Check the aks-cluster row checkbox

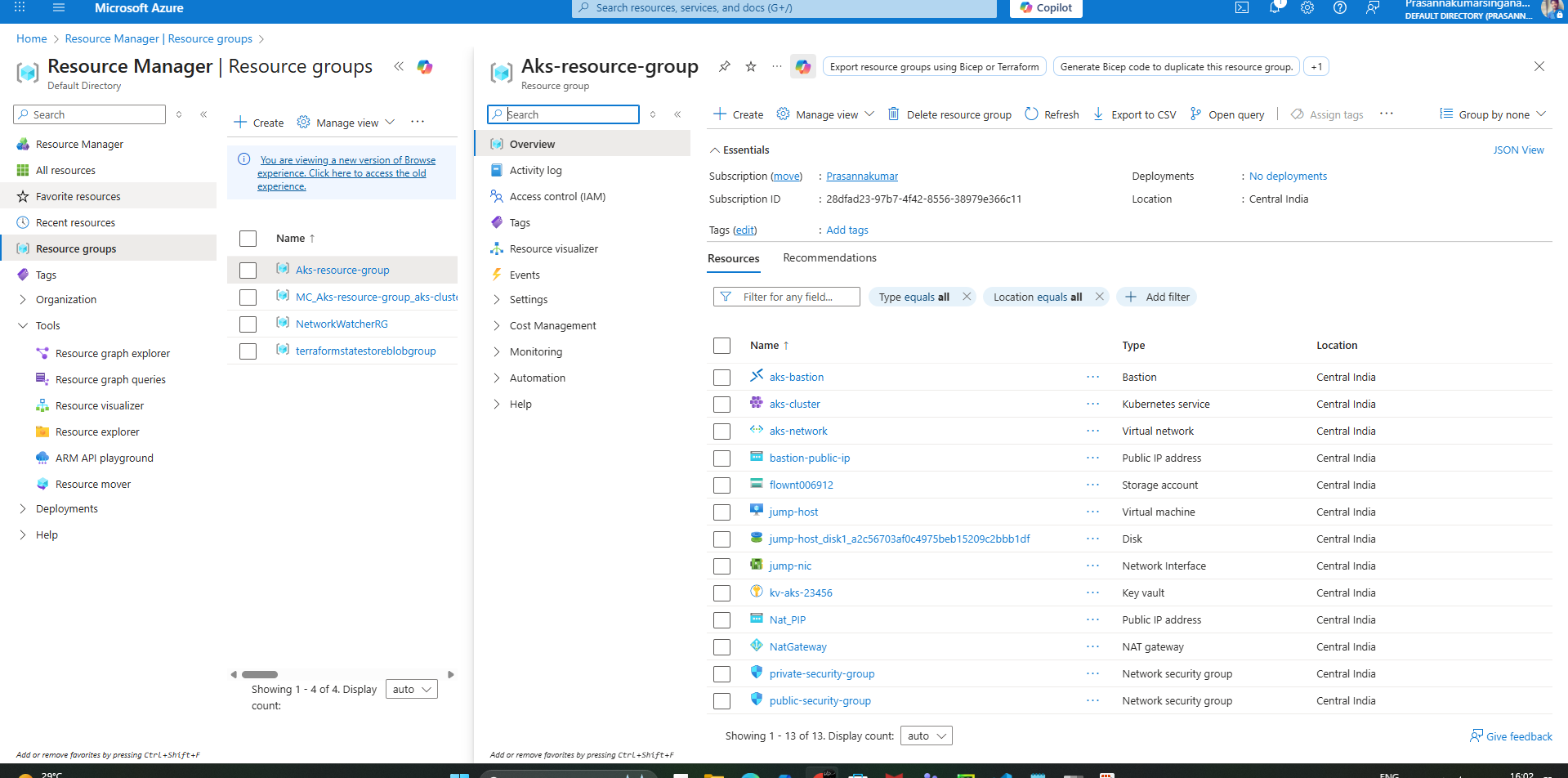point(721,405)
